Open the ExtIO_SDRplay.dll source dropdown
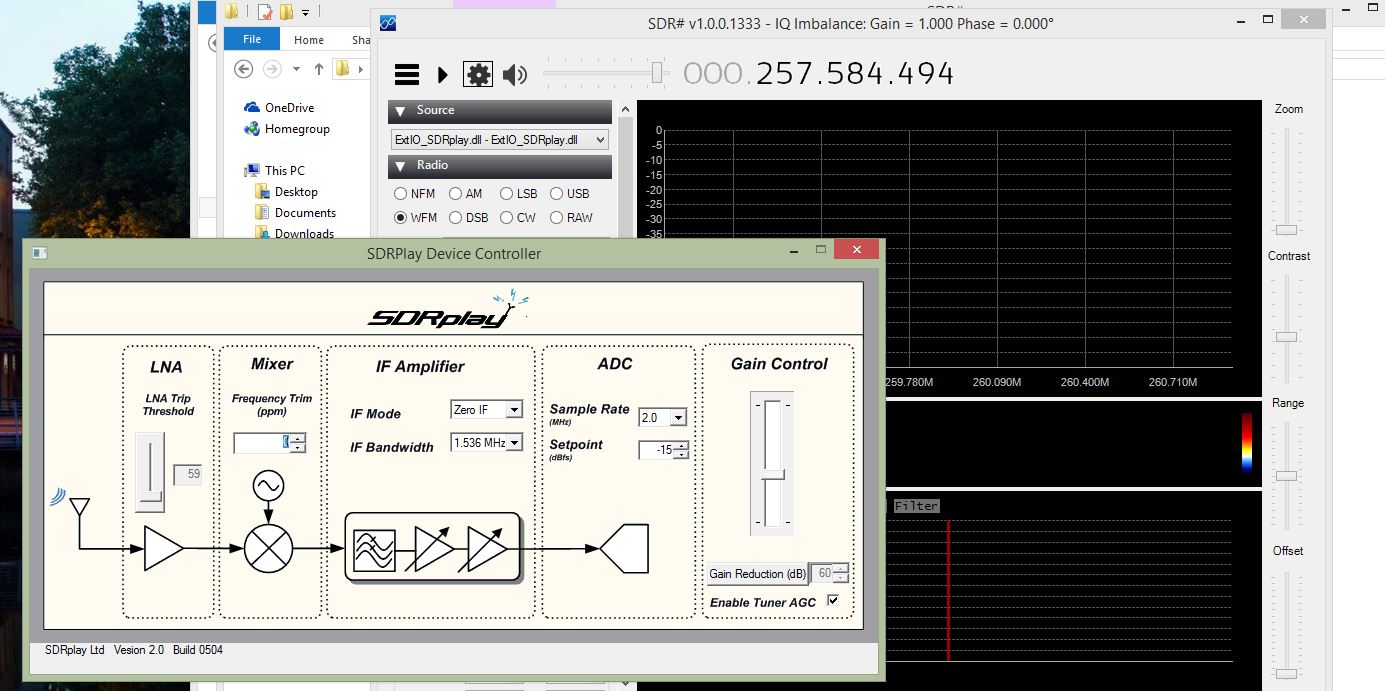 point(499,140)
